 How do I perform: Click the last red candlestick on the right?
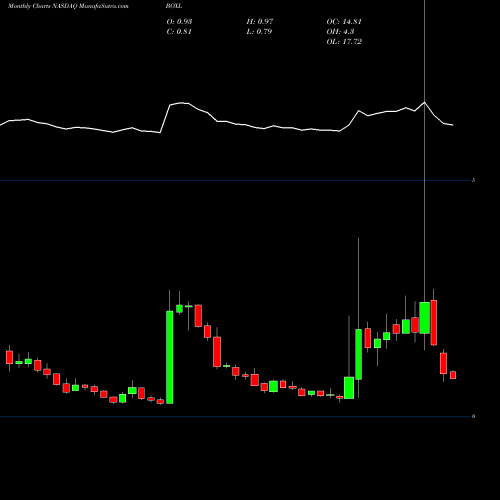coord(453,375)
